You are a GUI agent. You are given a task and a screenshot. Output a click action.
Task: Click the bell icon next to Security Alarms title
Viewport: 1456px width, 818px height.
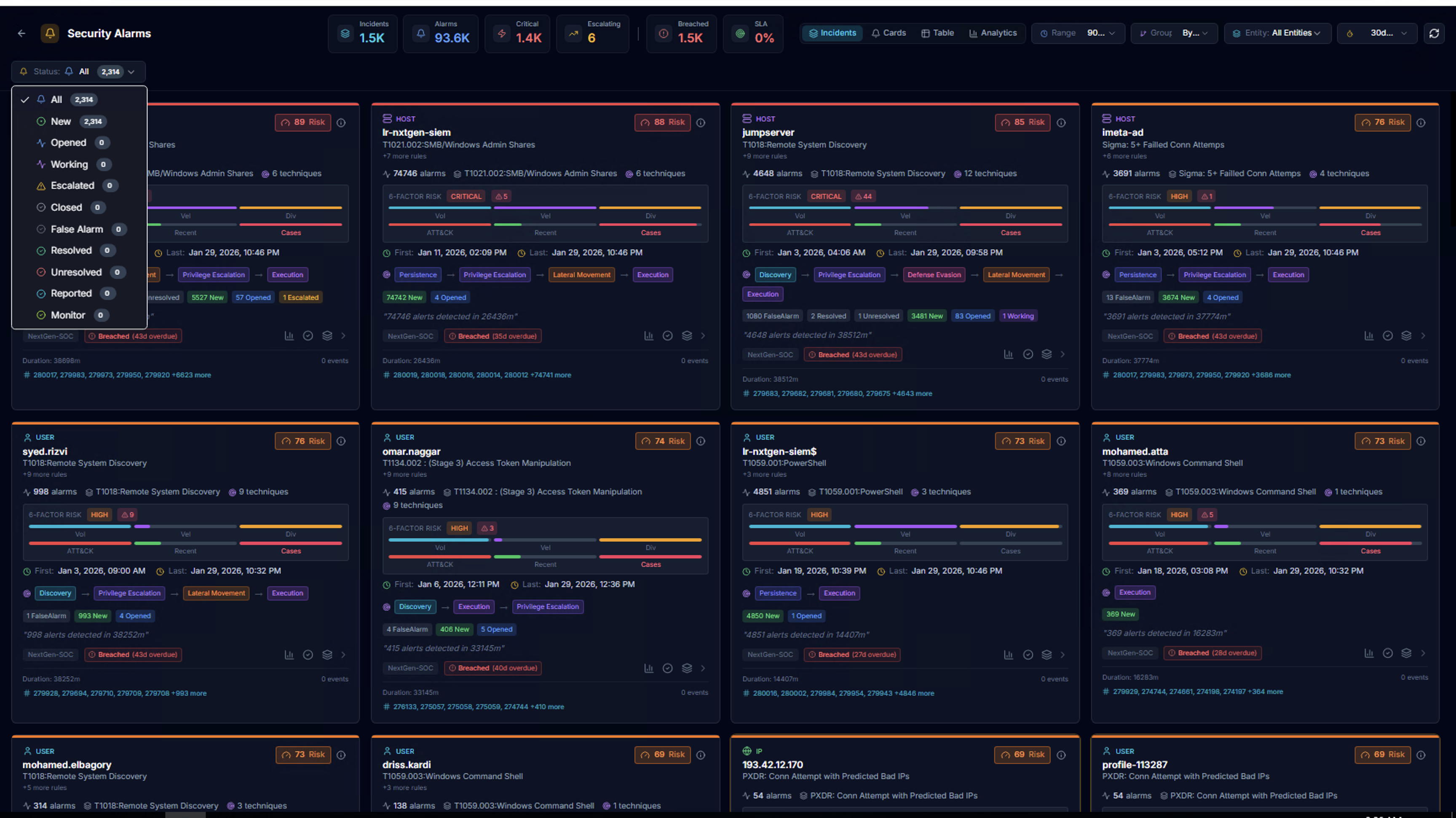point(50,33)
